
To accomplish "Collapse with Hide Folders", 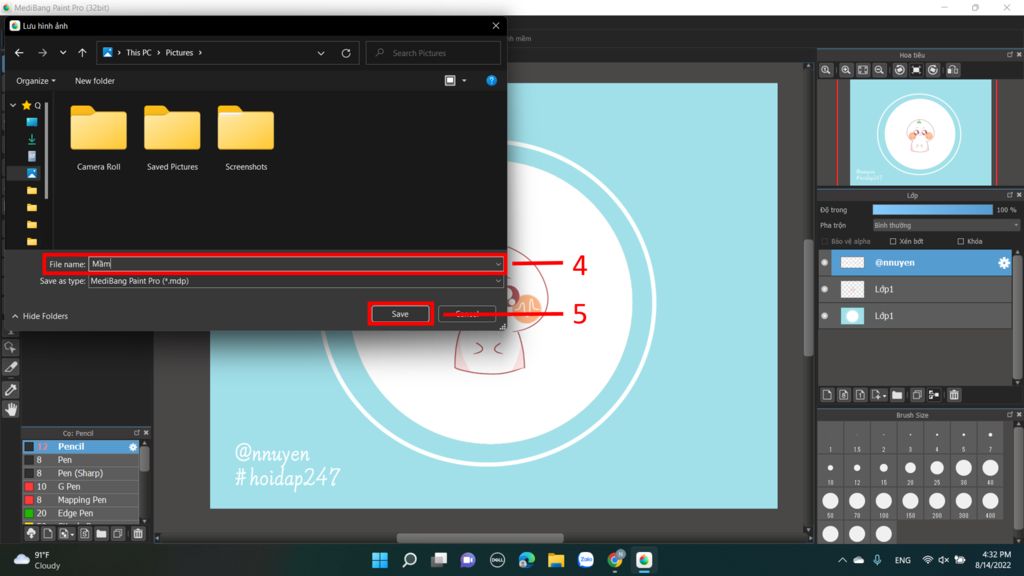I will [40, 316].
